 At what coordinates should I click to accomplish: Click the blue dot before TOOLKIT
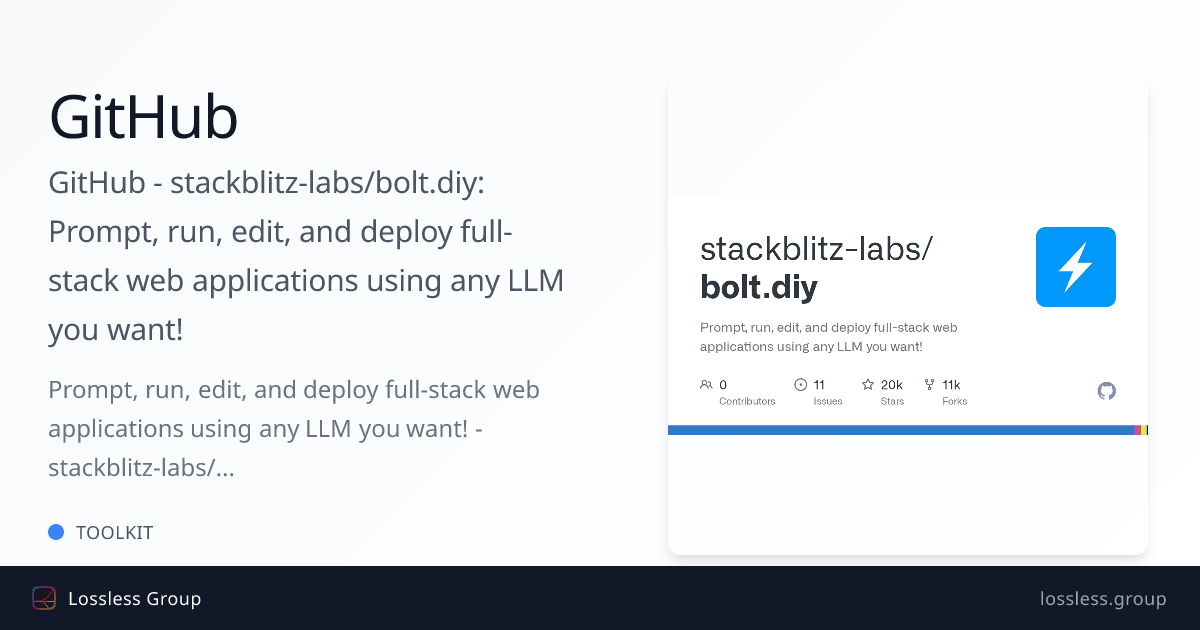click(x=56, y=532)
